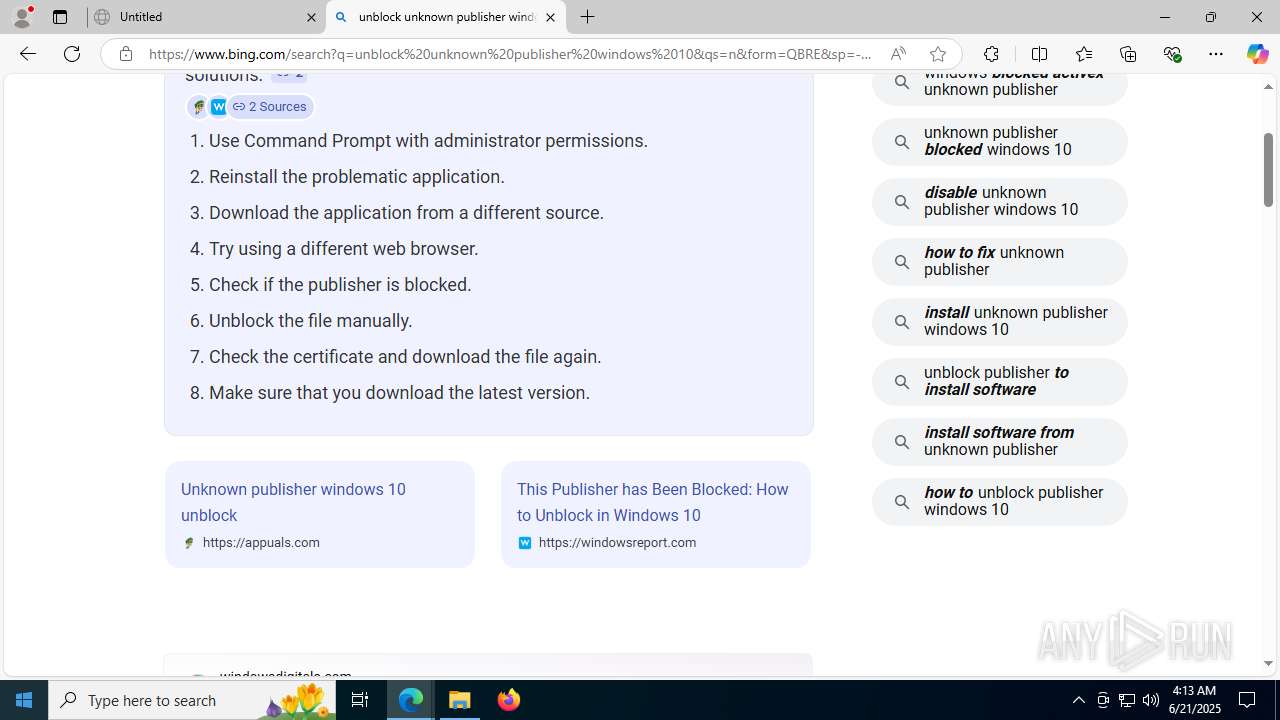Open Extensions puzzle icon
This screenshot has width=1280, height=720.
(x=991, y=54)
